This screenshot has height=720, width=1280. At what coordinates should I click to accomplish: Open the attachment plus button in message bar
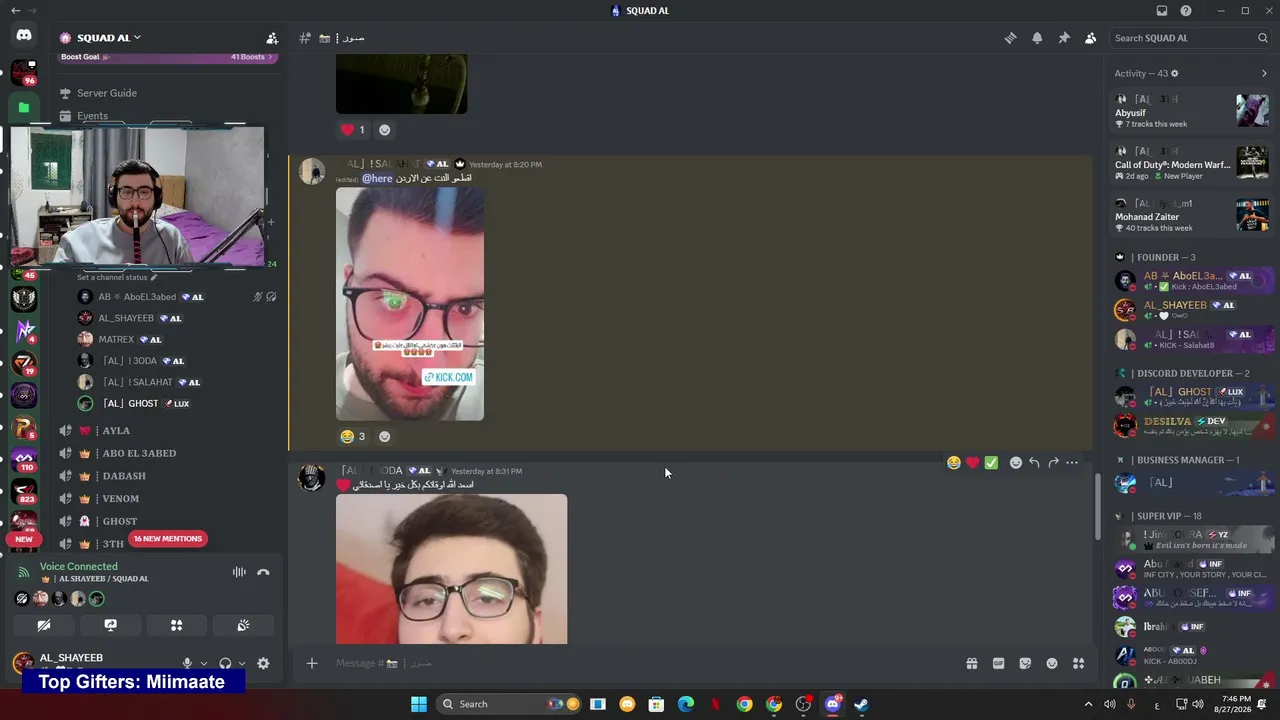pyautogui.click(x=312, y=663)
